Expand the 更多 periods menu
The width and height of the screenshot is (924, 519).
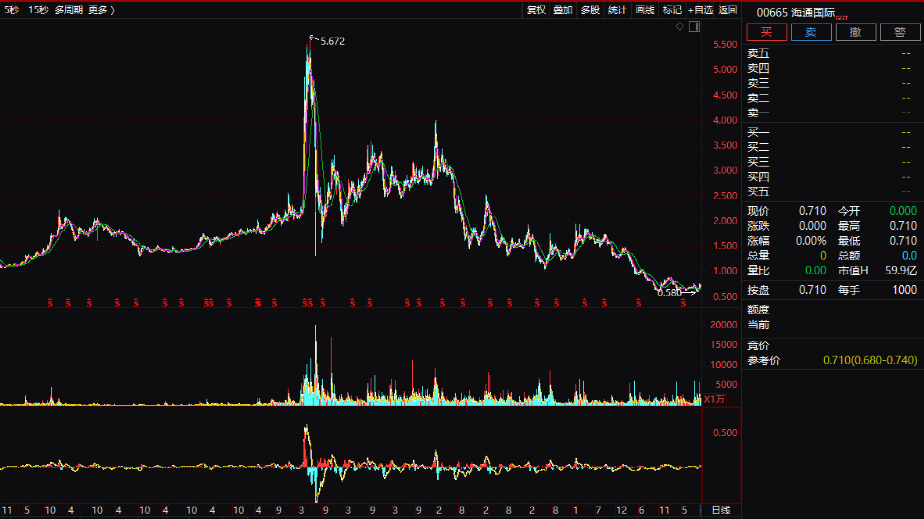point(101,10)
